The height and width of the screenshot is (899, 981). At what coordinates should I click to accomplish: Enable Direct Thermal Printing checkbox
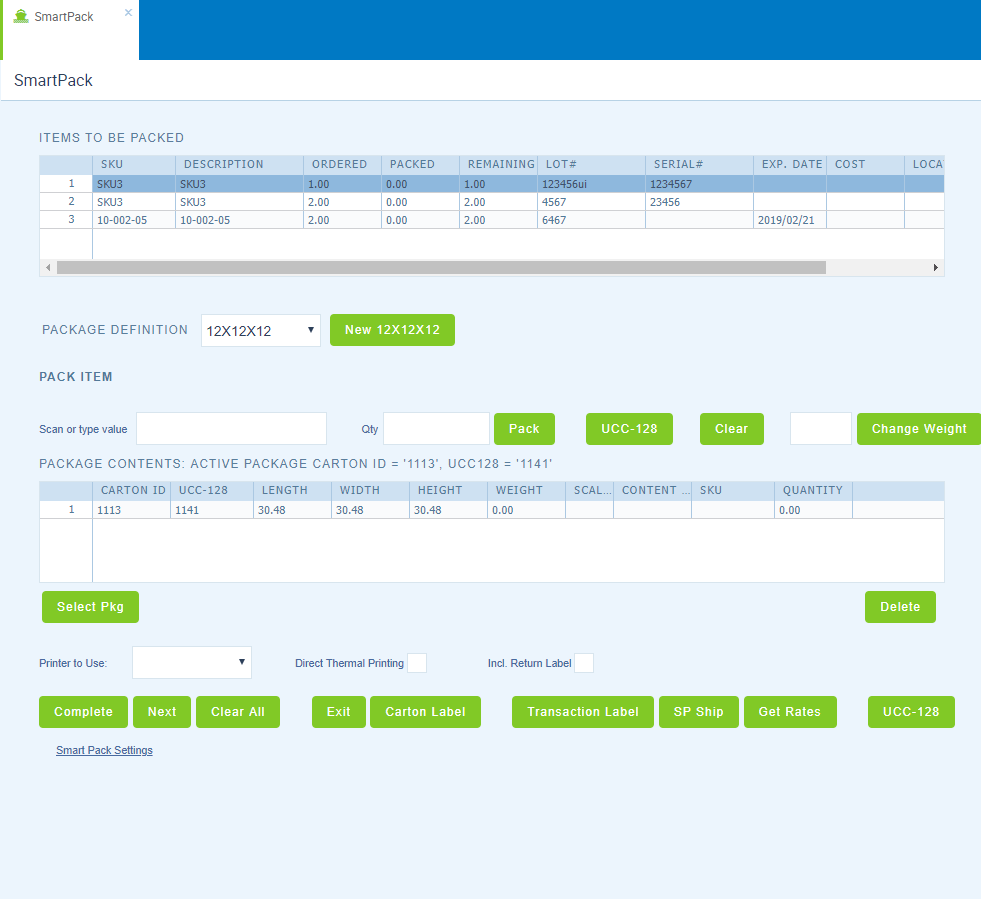[x=417, y=663]
